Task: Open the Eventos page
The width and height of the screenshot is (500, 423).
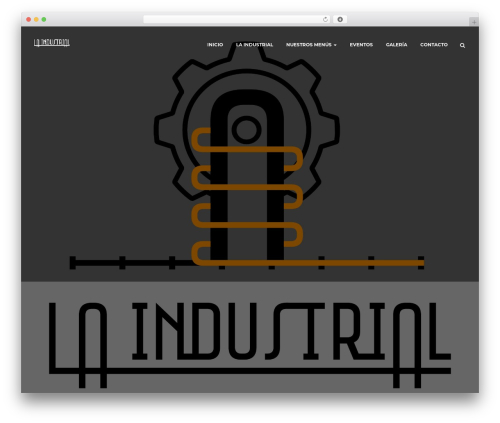Action: point(361,45)
